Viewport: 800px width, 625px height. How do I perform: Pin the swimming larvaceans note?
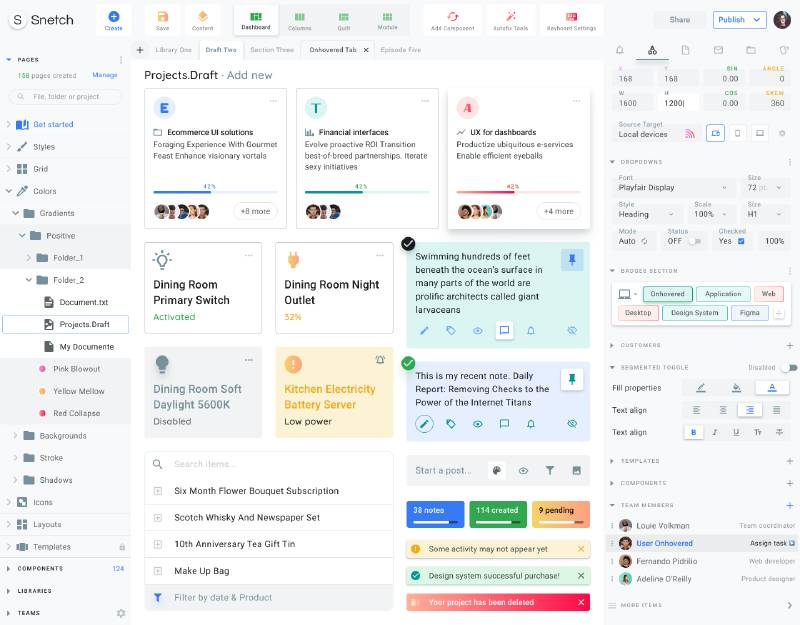pyautogui.click(x=572, y=260)
